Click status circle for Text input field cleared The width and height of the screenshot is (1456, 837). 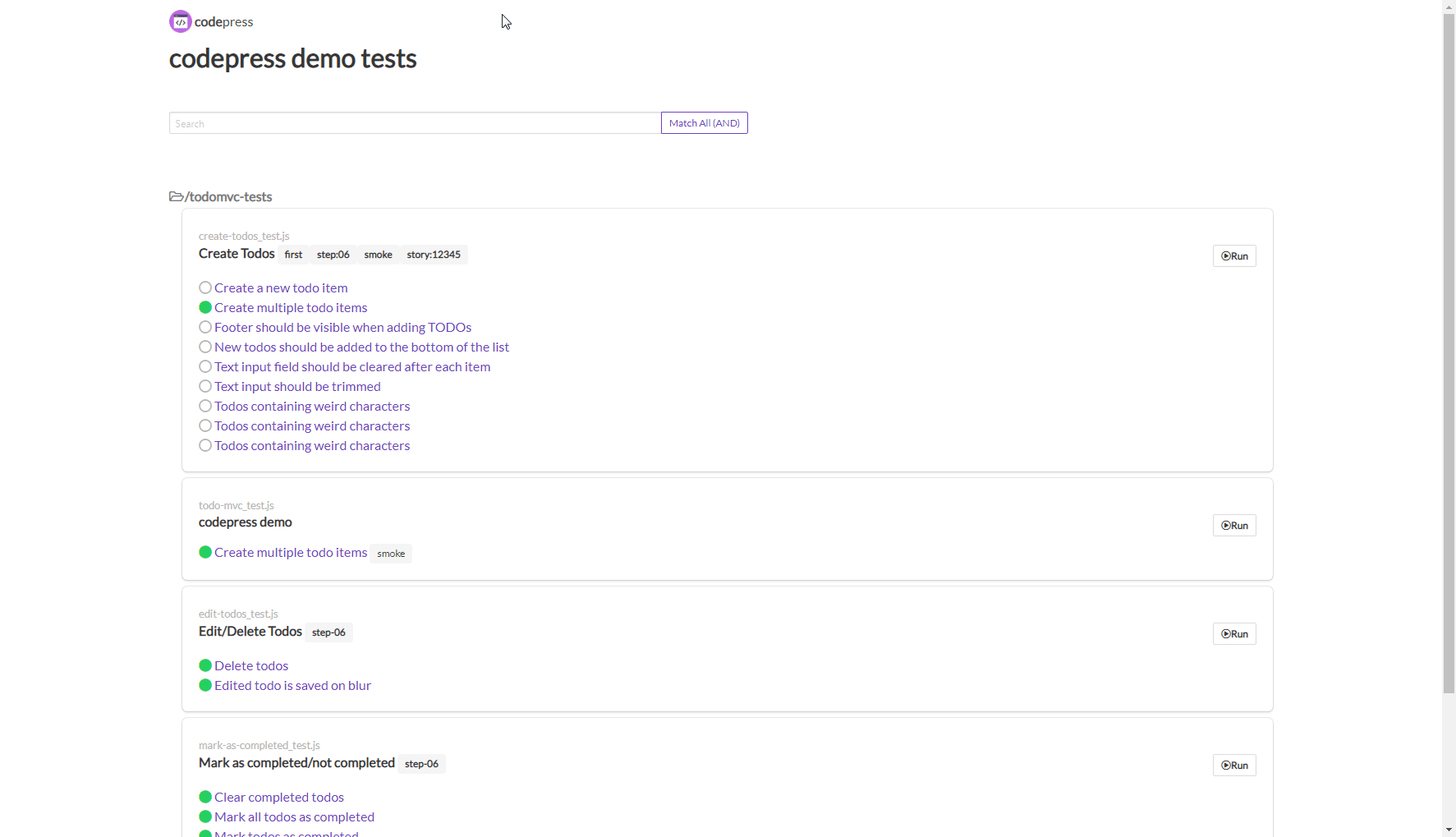(x=205, y=366)
